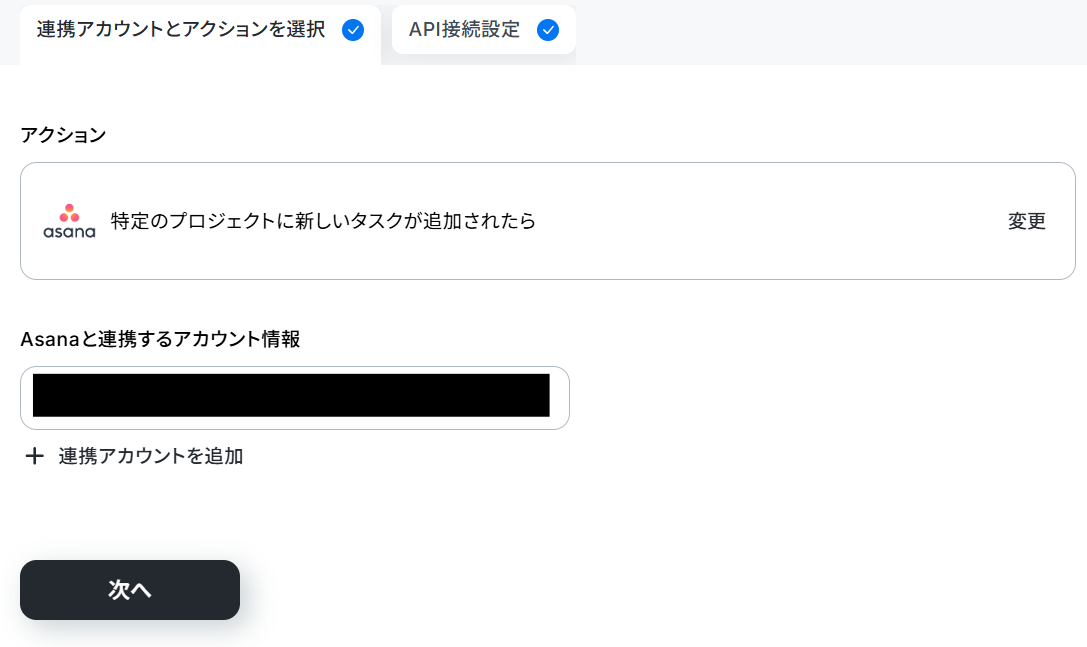Click left padding of the account dropdown field
The height and width of the screenshot is (647, 1087).
pos(26,398)
